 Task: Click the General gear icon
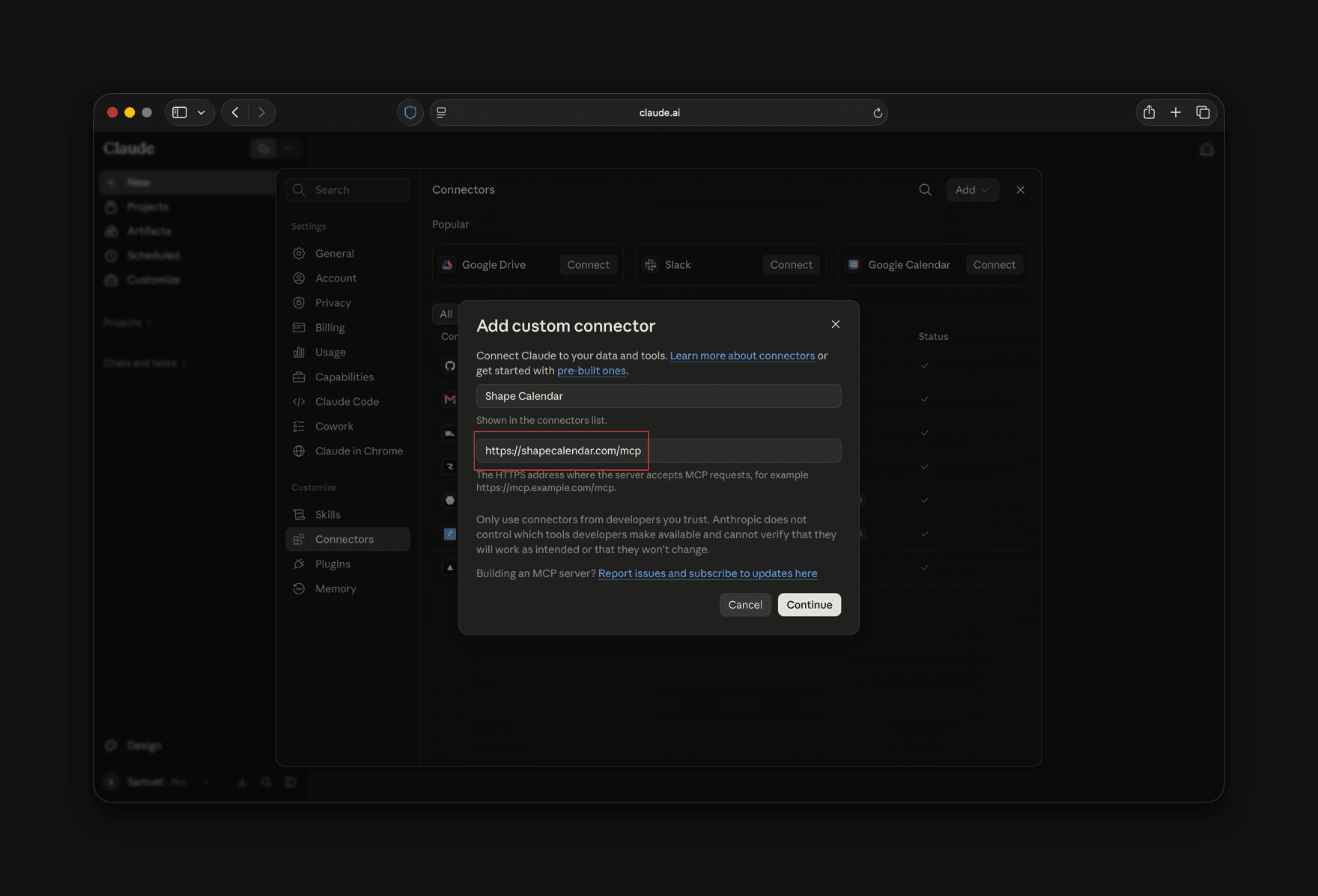pos(299,254)
